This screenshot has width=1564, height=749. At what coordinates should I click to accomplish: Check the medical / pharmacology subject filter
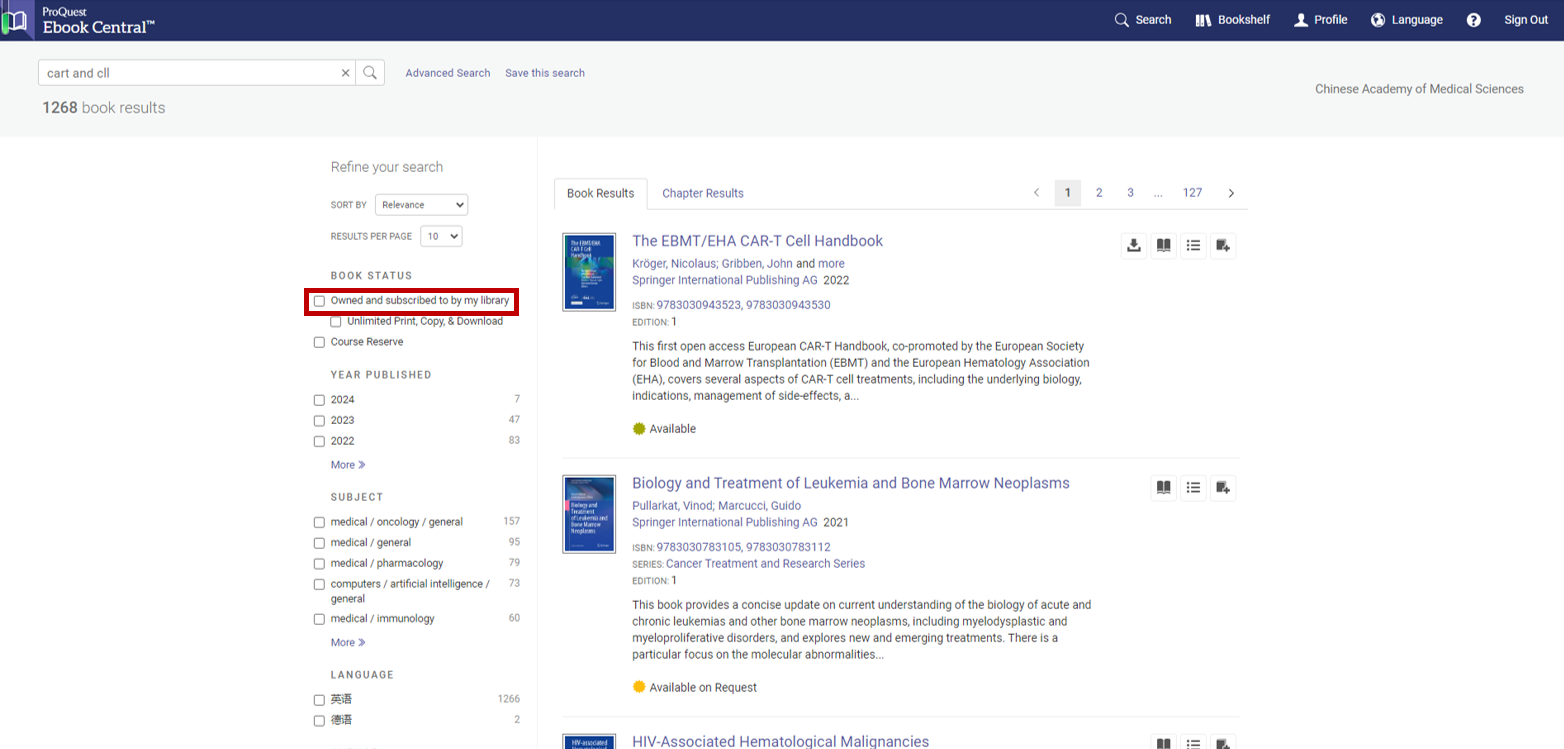(x=320, y=564)
